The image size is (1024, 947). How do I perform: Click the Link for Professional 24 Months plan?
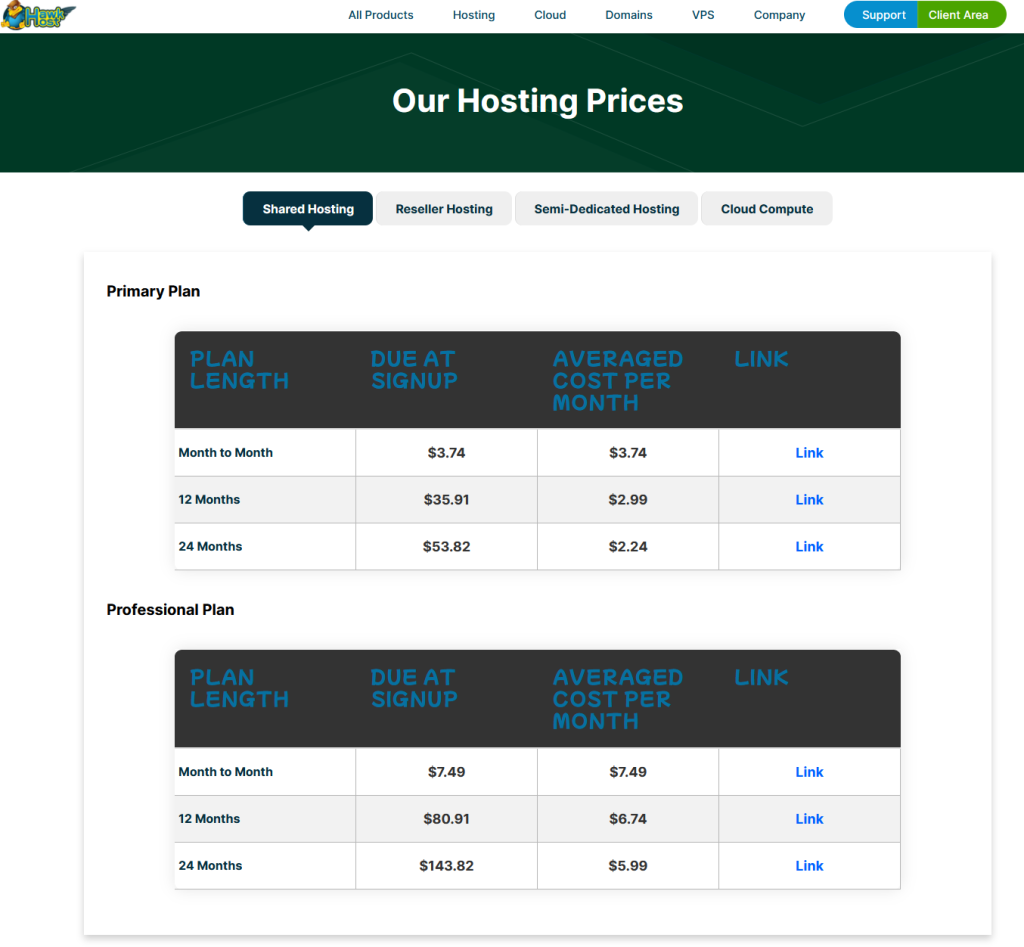pos(809,865)
